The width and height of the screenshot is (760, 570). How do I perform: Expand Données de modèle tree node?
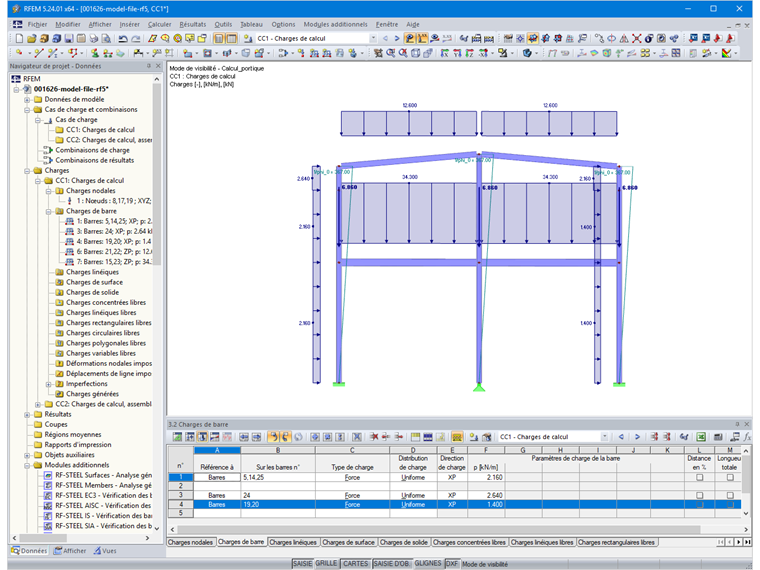pos(27,99)
